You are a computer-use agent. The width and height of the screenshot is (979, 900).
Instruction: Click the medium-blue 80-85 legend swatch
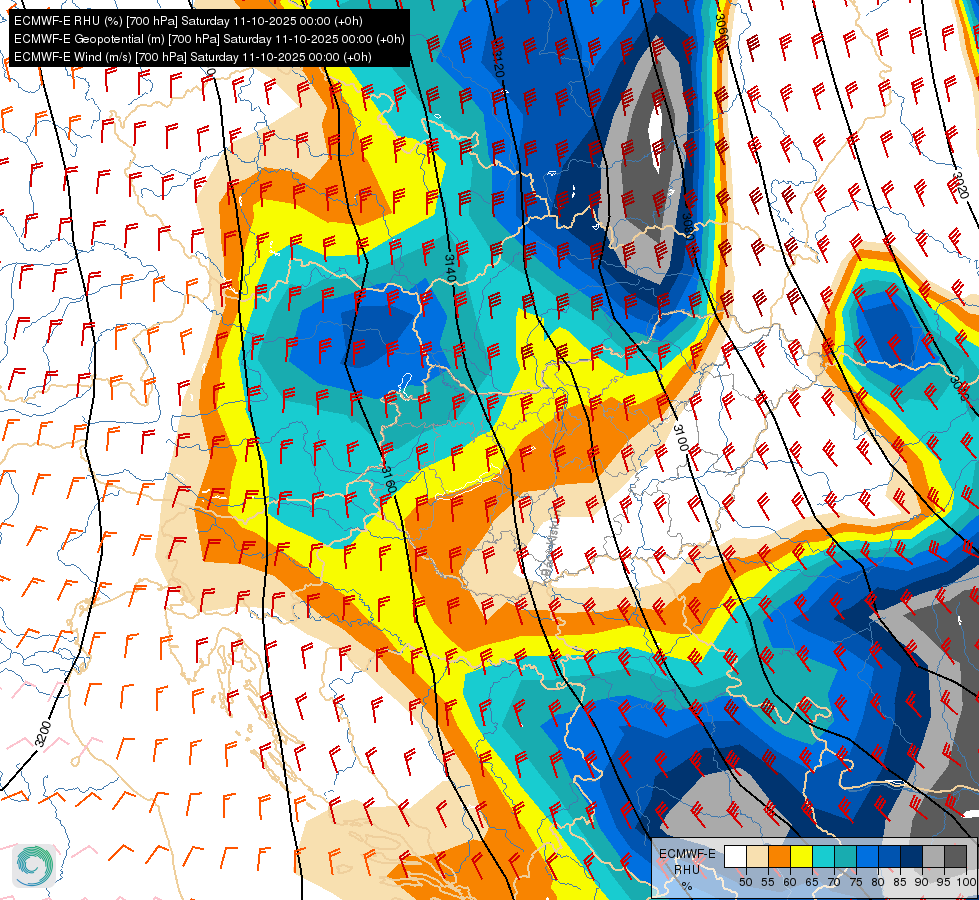pyautogui.click(x=890, y=856)
